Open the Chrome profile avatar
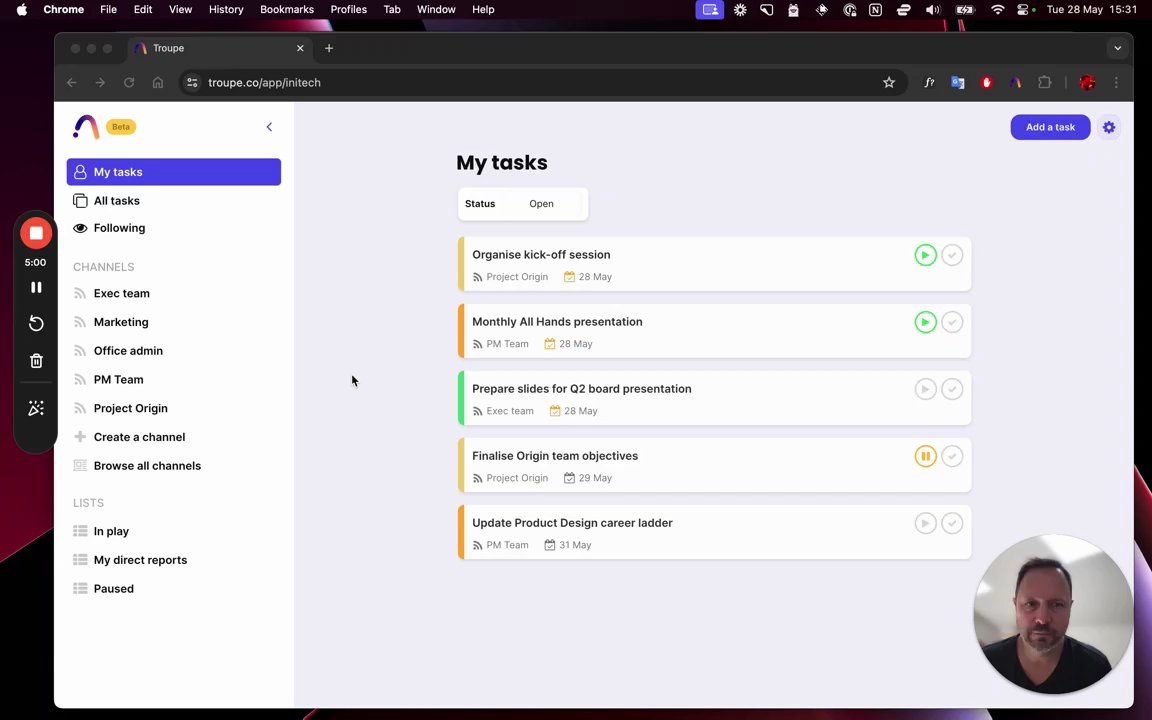This screenshot has width=1152, height=720. (1087, 82)
